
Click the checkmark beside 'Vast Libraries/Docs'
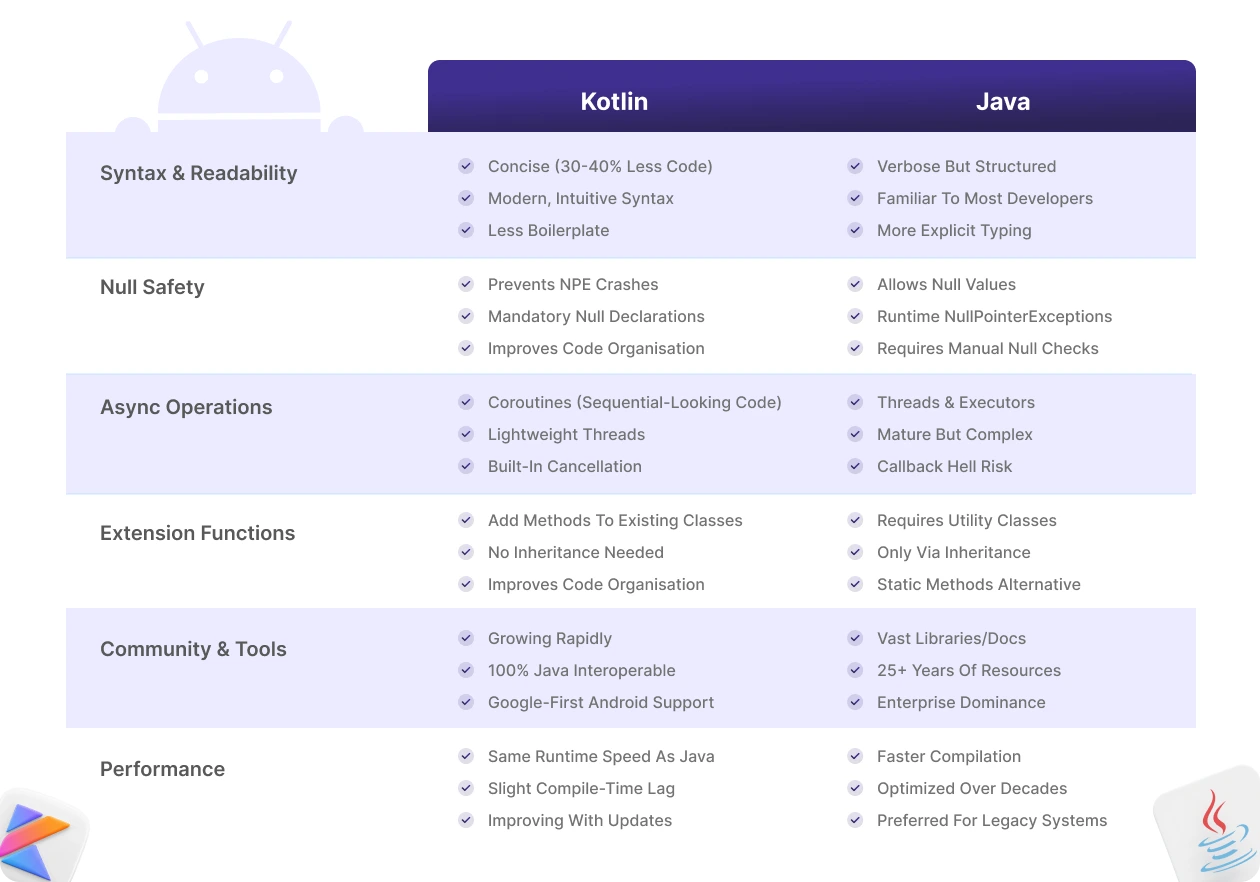(855, 638)
